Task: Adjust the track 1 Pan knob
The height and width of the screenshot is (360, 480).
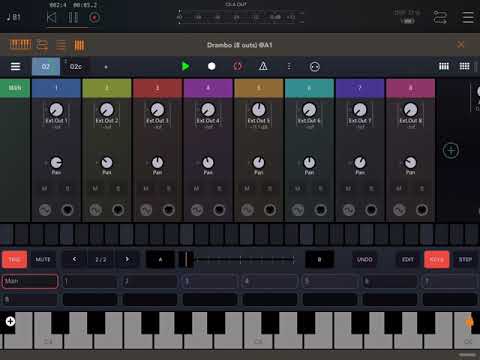Action: click(56, 163)
